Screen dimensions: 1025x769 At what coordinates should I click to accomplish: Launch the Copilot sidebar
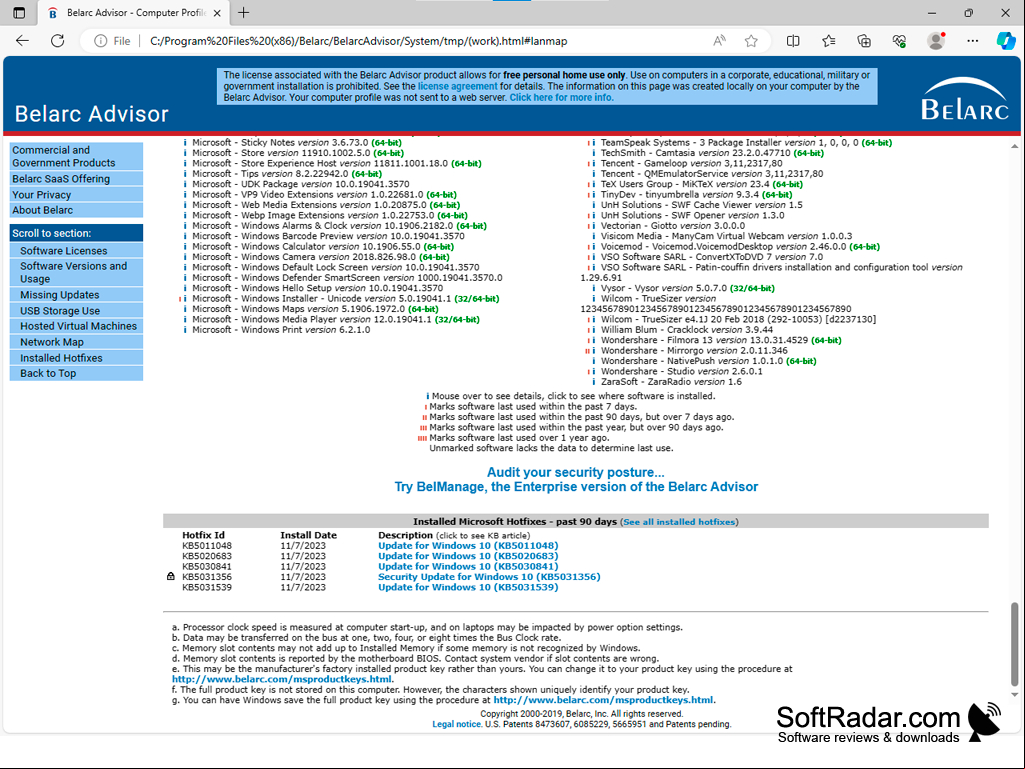[x=1005, y=41]
